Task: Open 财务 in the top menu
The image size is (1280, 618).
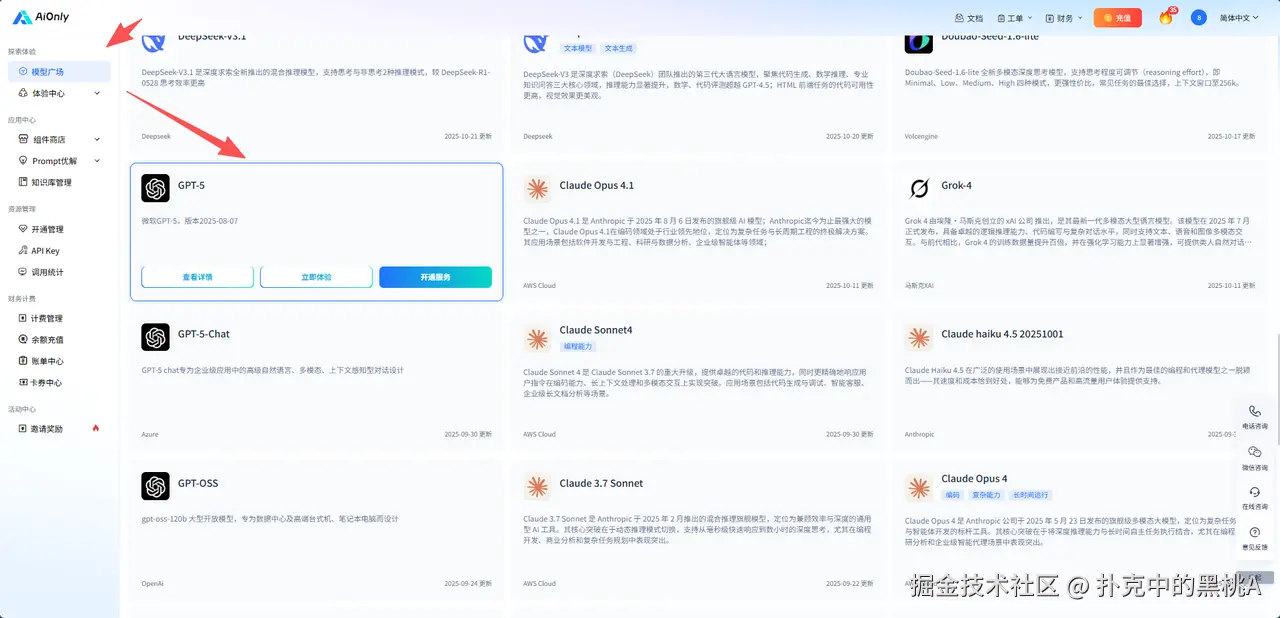Action: coord(1065,17)
